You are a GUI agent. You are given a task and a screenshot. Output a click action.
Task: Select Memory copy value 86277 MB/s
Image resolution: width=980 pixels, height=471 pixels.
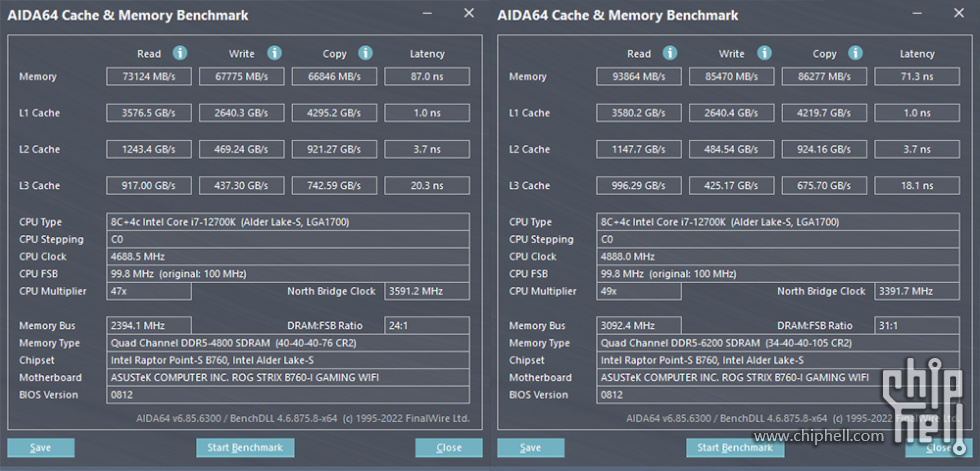[x=824, y=77]
